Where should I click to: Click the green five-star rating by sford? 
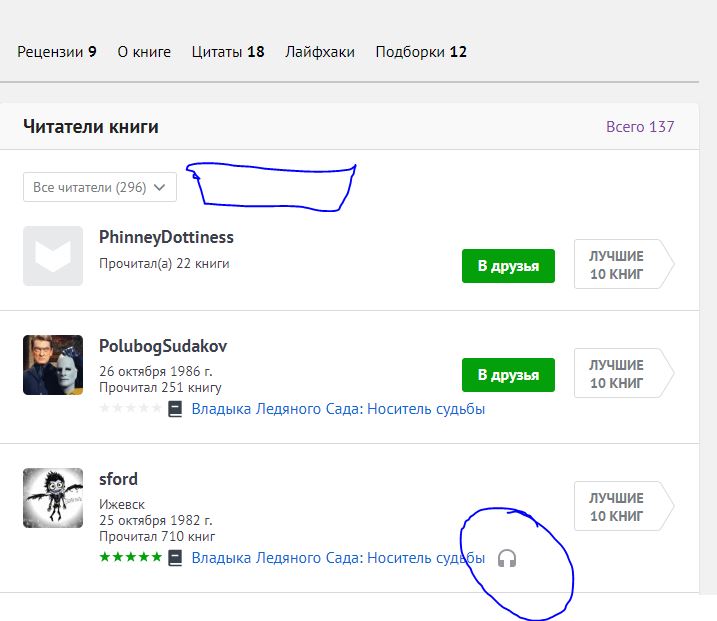click(x=131, y=557)
